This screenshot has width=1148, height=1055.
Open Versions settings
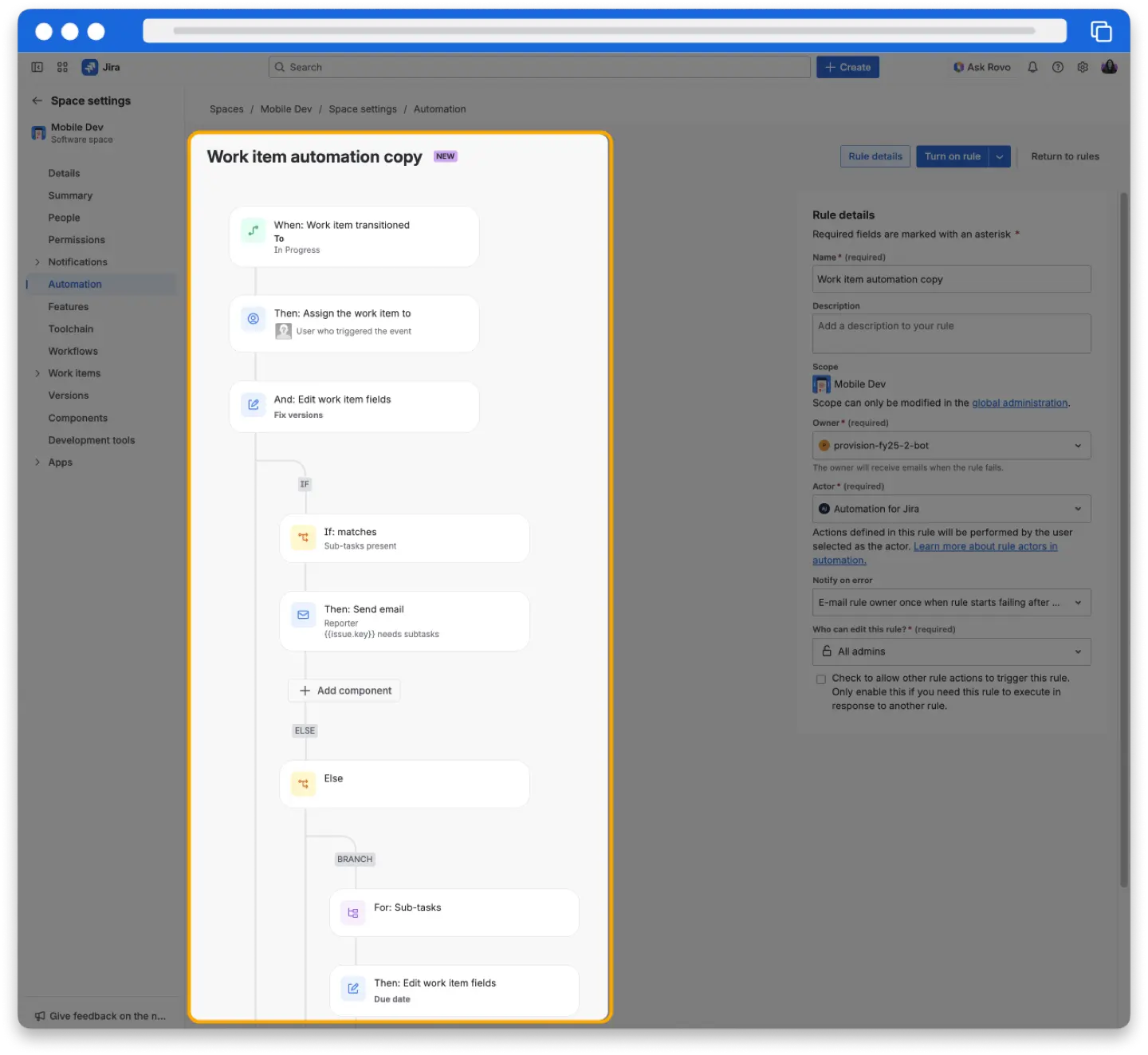(69, 396)
